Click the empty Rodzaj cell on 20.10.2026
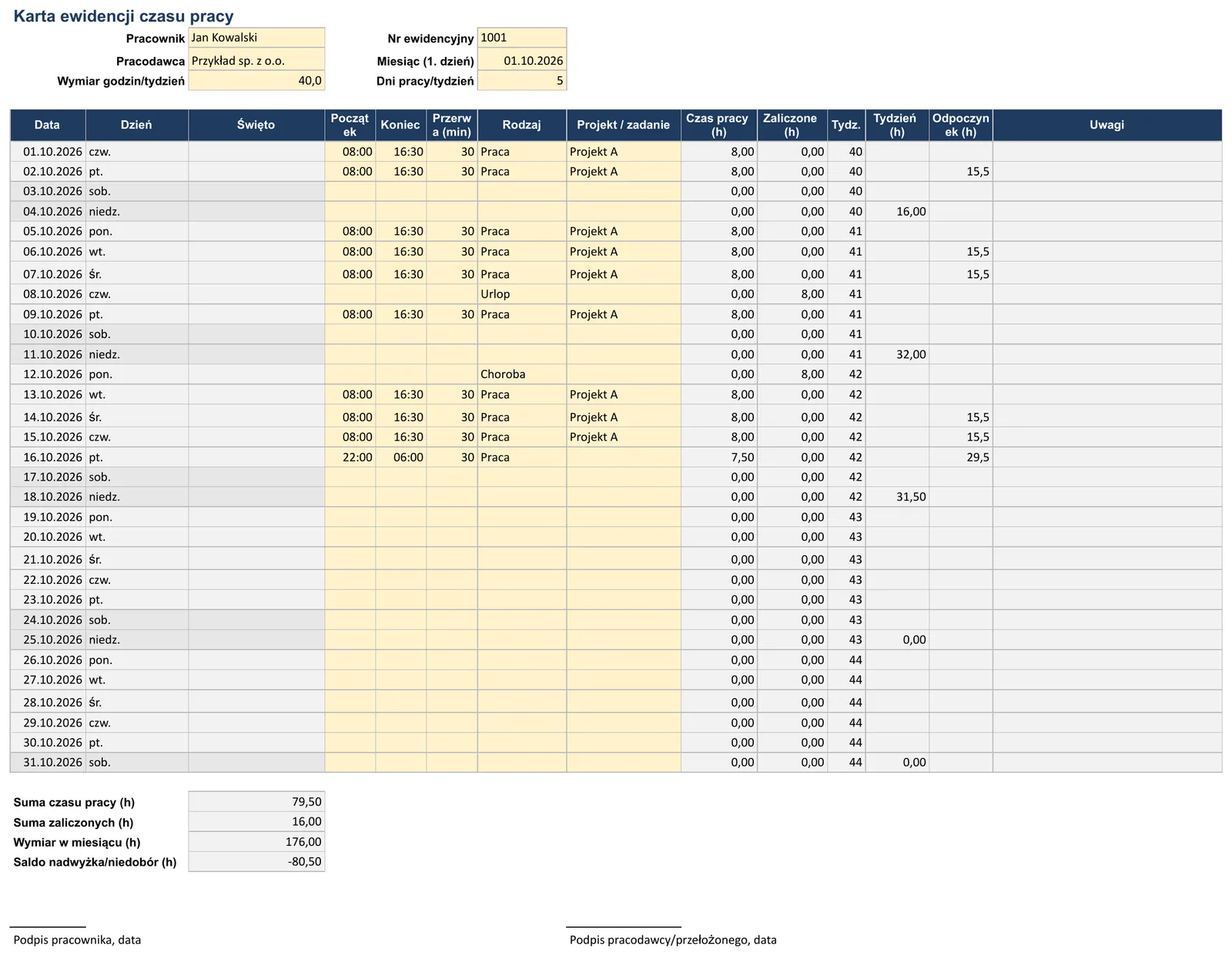1232x956 pixels. pyautogui.click(x=522, y=537)
